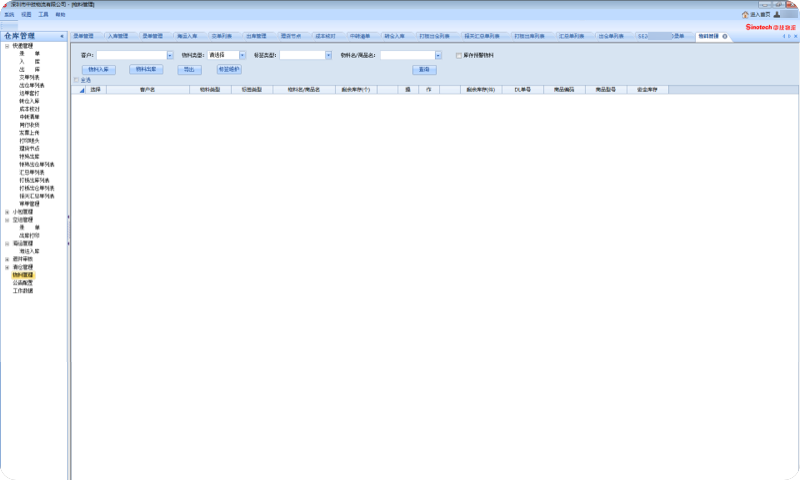
Task: Toggle the 全选 select-all checkbox
Action: coord(76,80)
